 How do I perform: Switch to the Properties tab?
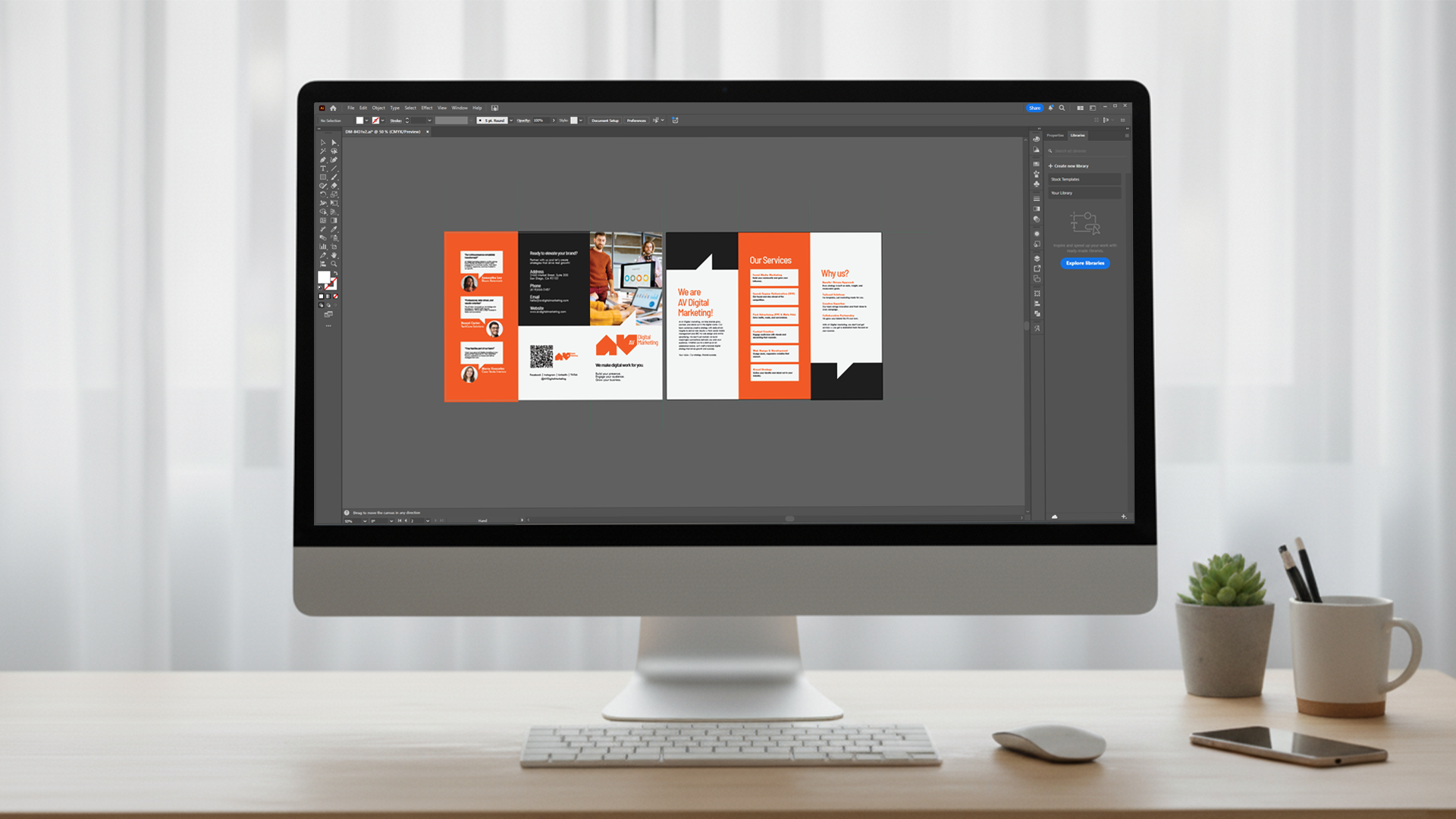click(x=1056, y=136)
